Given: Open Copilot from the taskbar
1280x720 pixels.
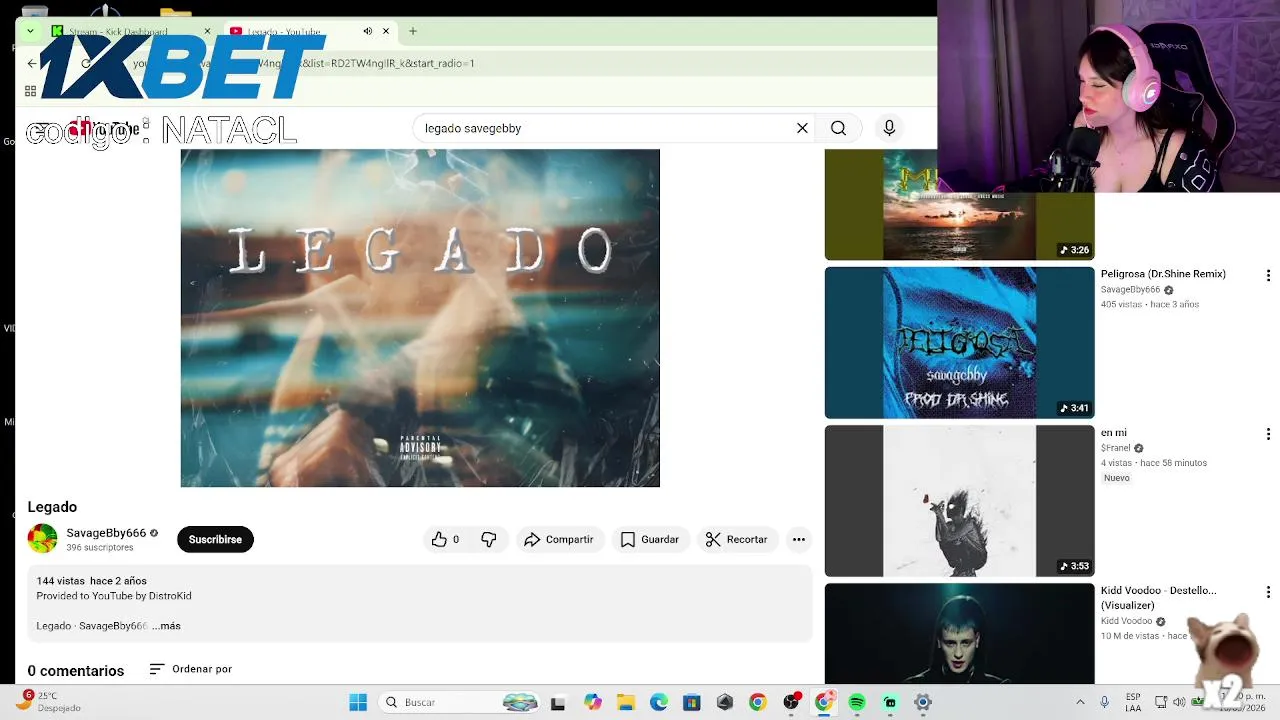Looking at the screenshot, I should (593, 702).
